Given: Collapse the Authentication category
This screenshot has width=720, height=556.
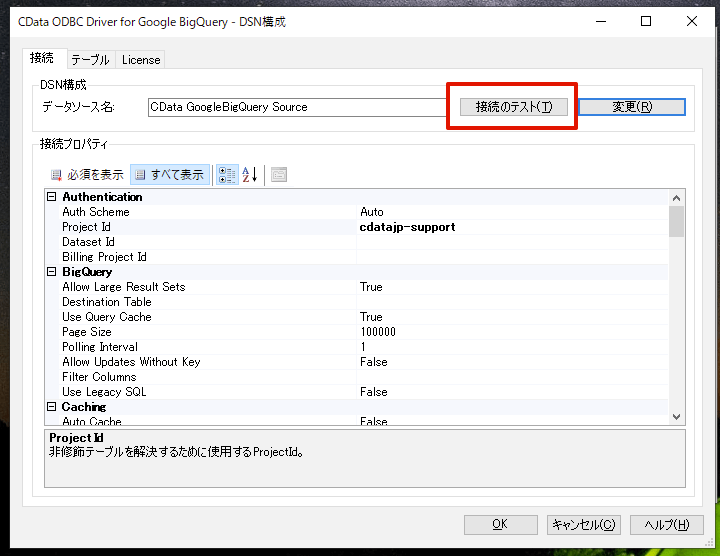Looking at the screenshot, I should 52,197.
